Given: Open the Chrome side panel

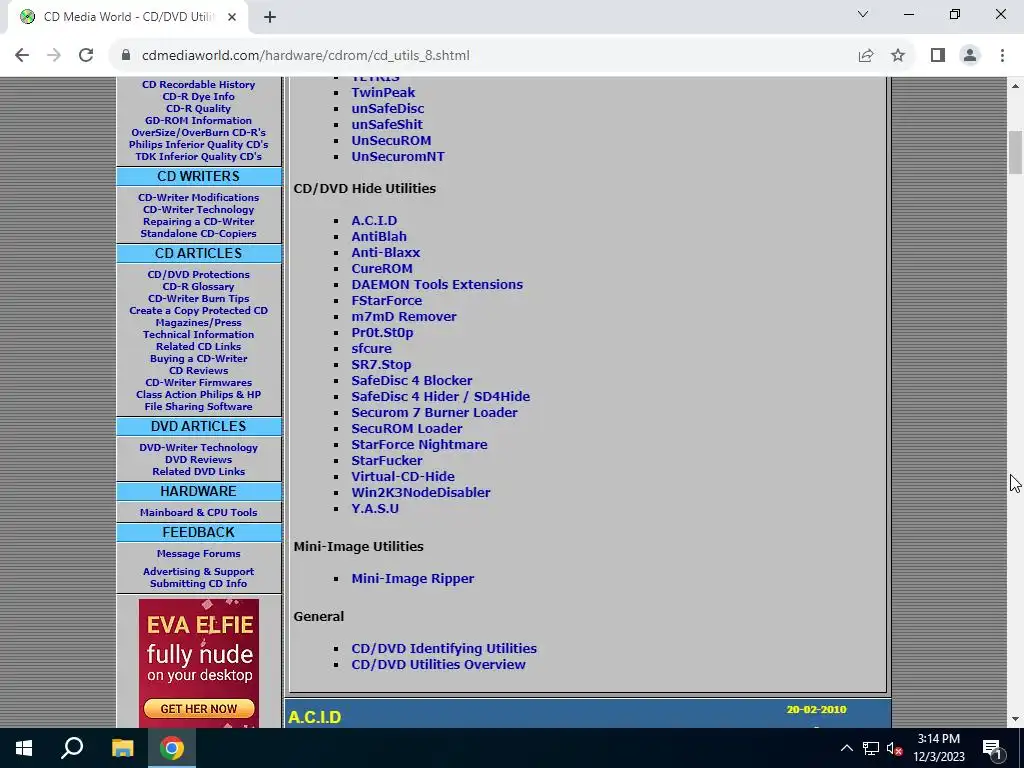Looking at the screenshot, I should coord(938,56).
